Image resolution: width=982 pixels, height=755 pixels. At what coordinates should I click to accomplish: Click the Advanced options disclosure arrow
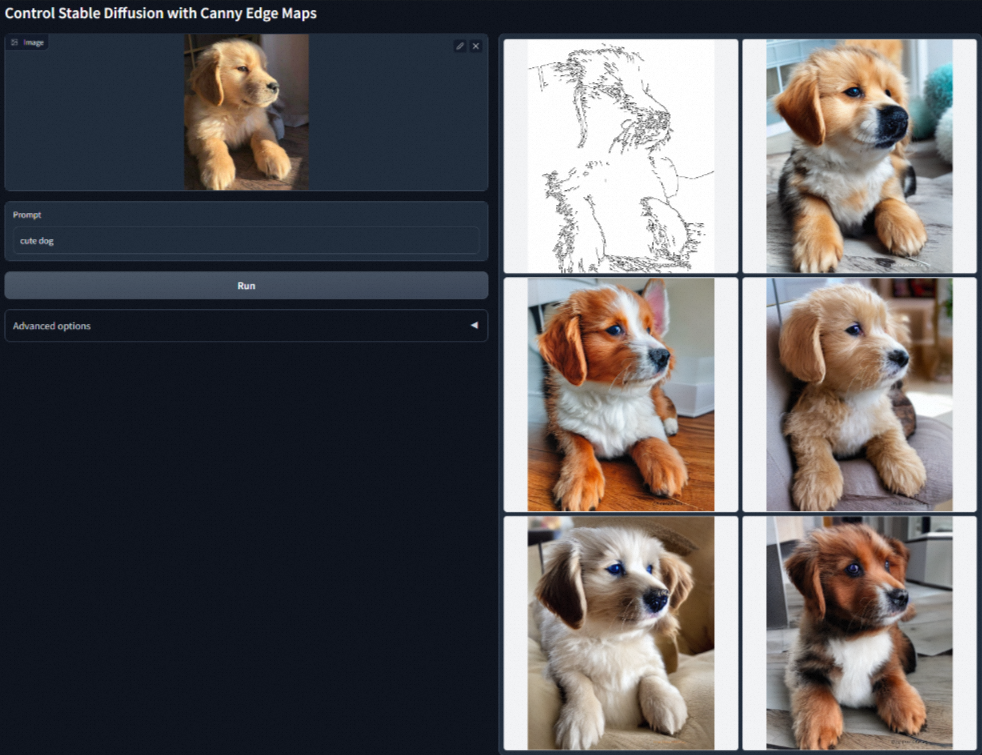click(474, 325)
